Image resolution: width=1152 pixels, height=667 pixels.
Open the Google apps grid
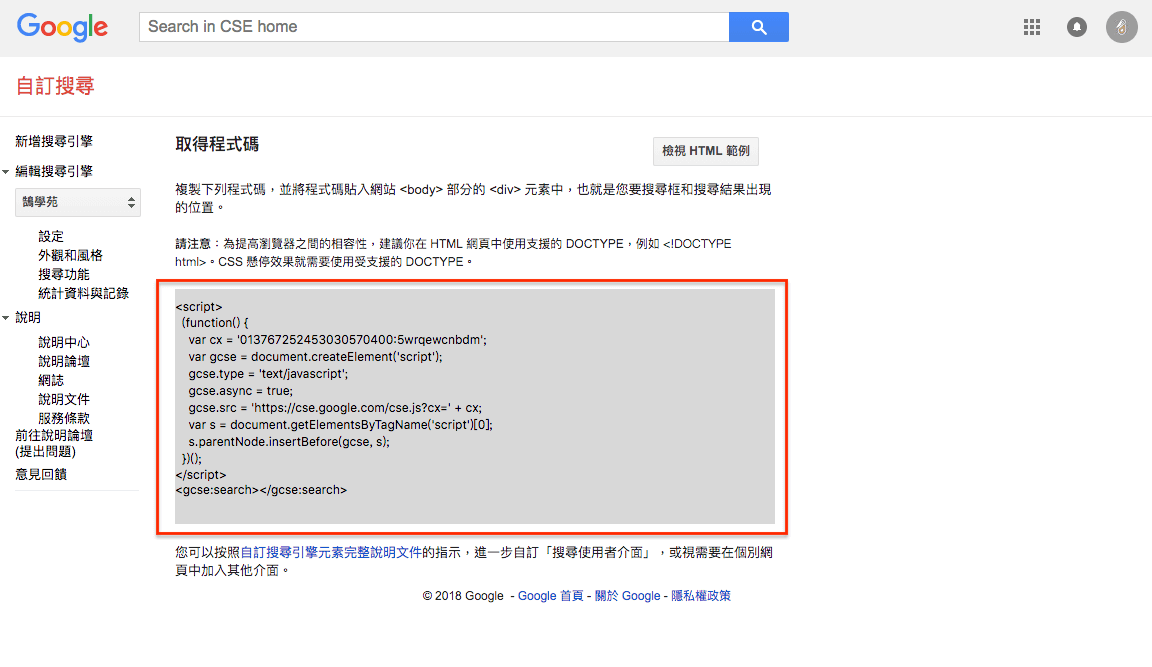click(1032, 28)
